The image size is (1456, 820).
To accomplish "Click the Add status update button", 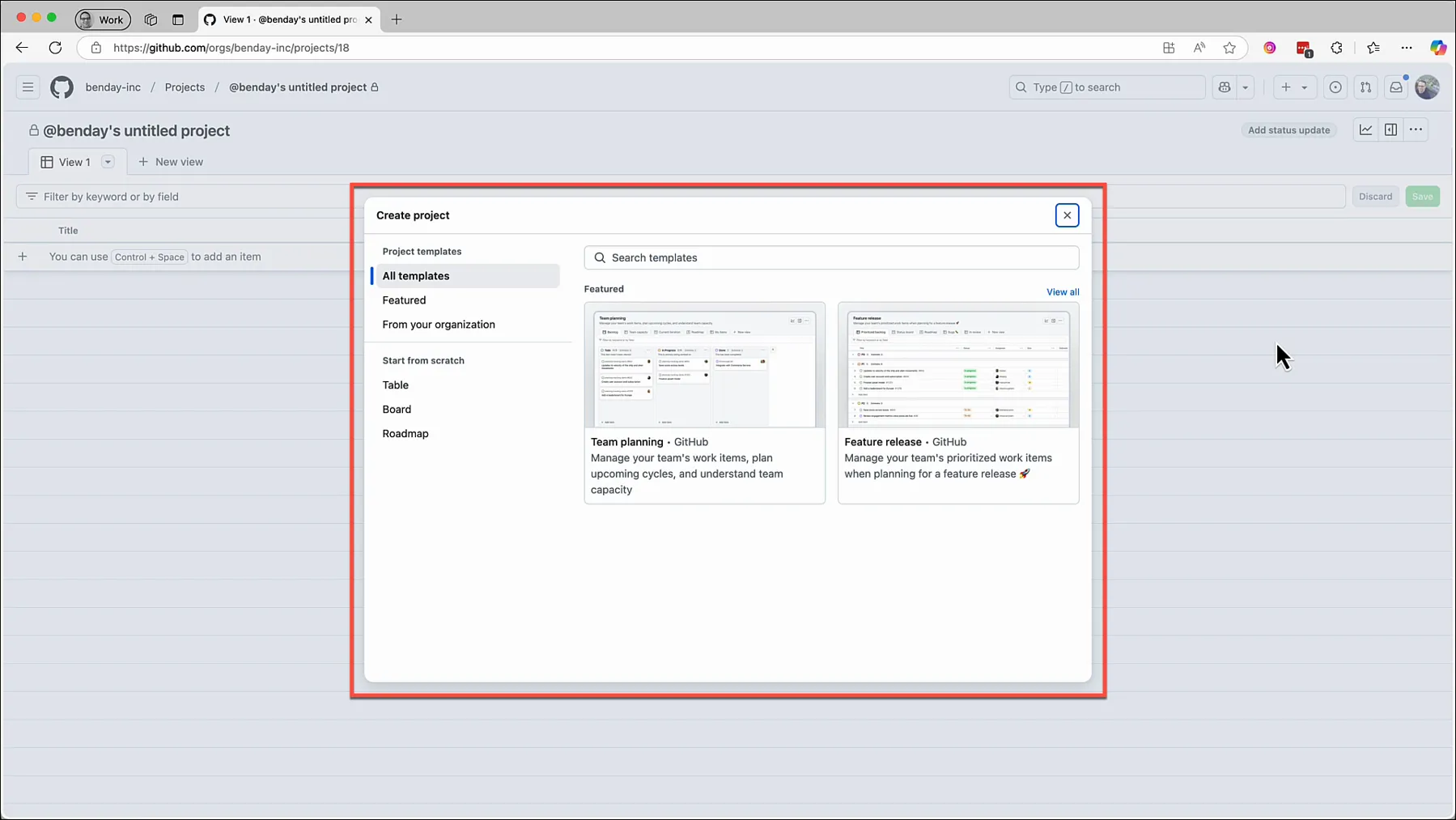I will point(1288,130).
